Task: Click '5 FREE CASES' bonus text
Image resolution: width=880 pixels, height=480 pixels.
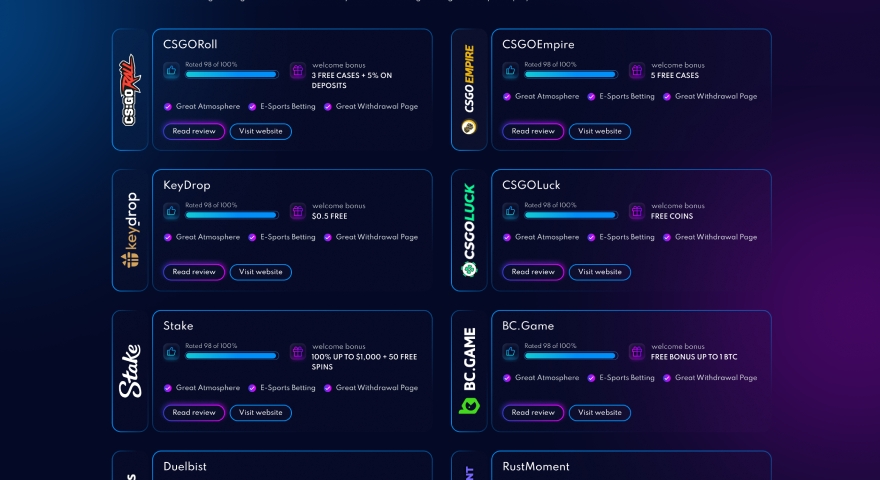Action: click(x=675, y=75)
